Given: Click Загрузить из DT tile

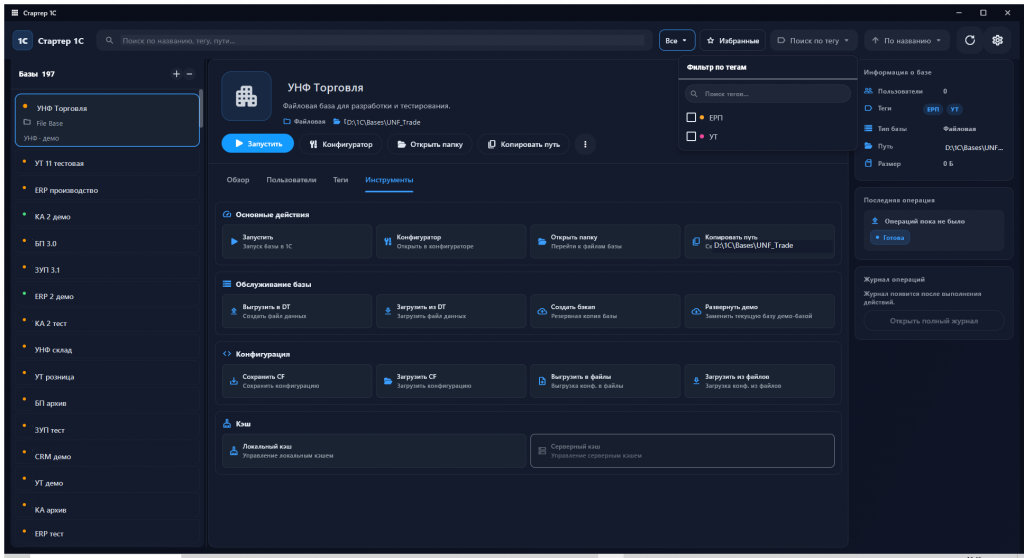Looking at the screenshot, I should point(451,311).
